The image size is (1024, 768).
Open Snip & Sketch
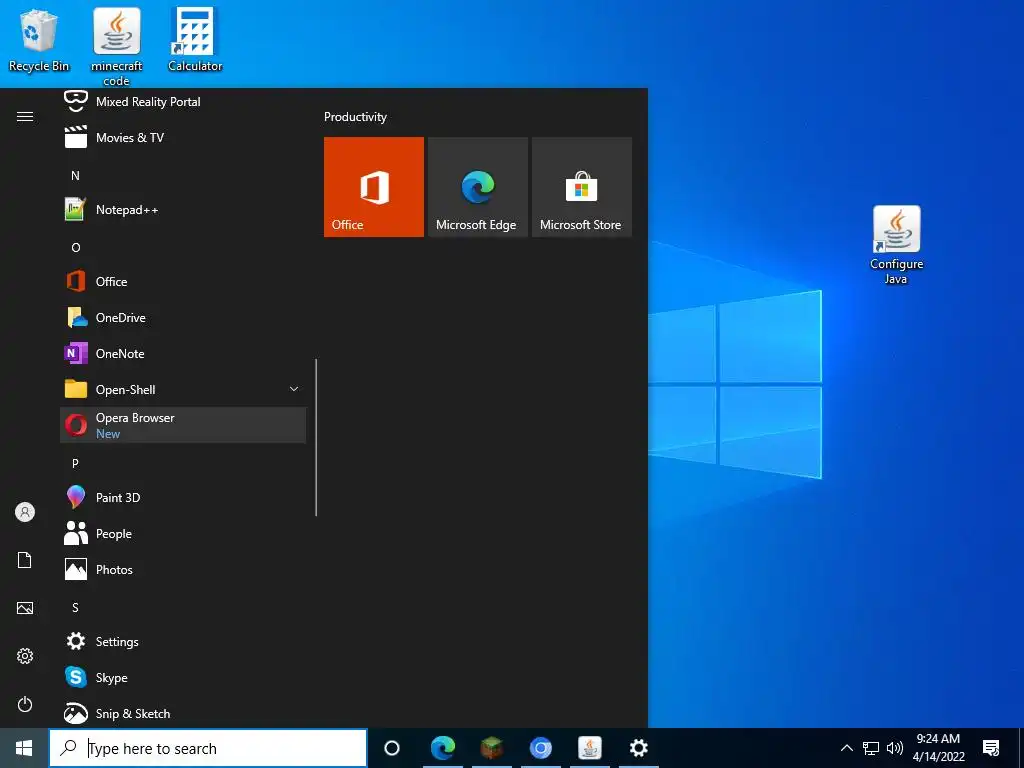pyautogui.click(x=183, y=713)
